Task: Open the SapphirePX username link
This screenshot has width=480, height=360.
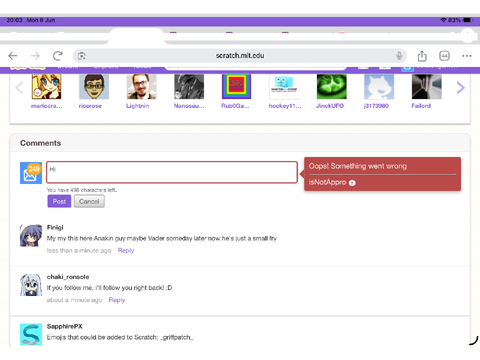Action: (x=65, y=326)
